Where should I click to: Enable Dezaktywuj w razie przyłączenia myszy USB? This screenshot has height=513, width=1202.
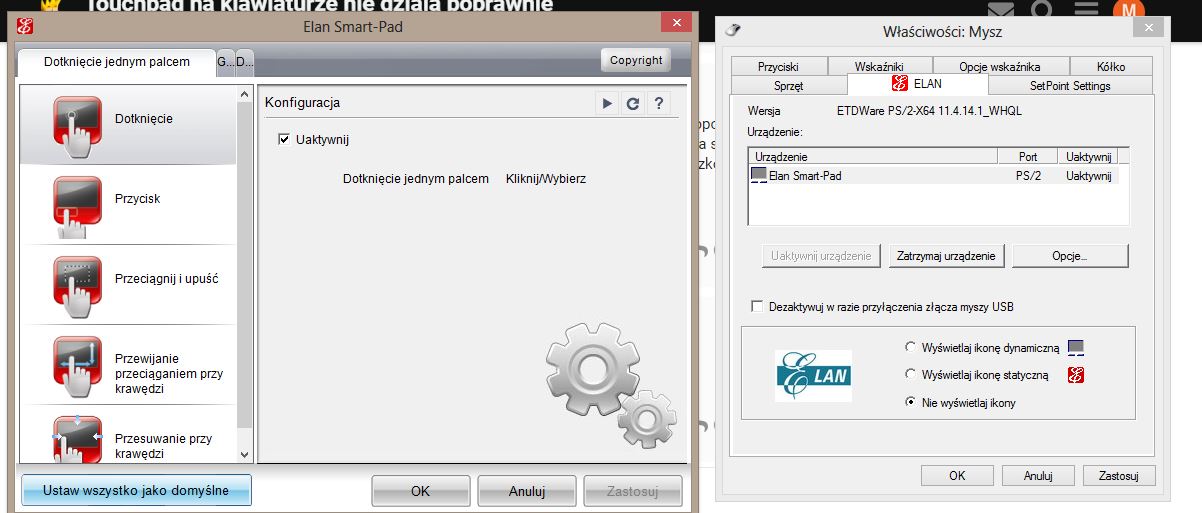[757, 307]
